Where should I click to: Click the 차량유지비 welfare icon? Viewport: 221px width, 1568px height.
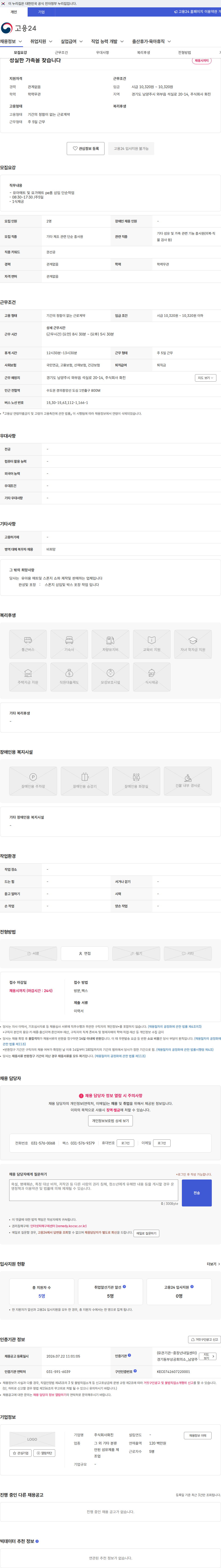pos(110,645)
